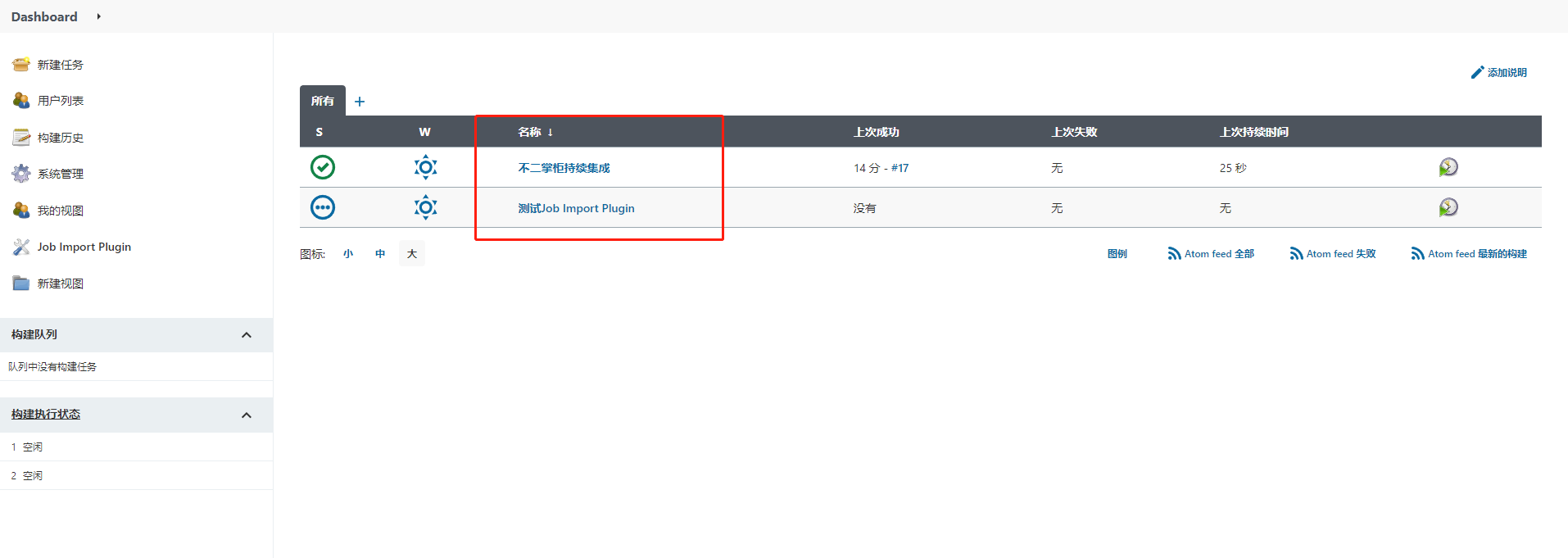Image resolution: width=1568 pixels, height=558 pixels.
Task: Click the Dashboard breadcrumb link
Action: 44,16
